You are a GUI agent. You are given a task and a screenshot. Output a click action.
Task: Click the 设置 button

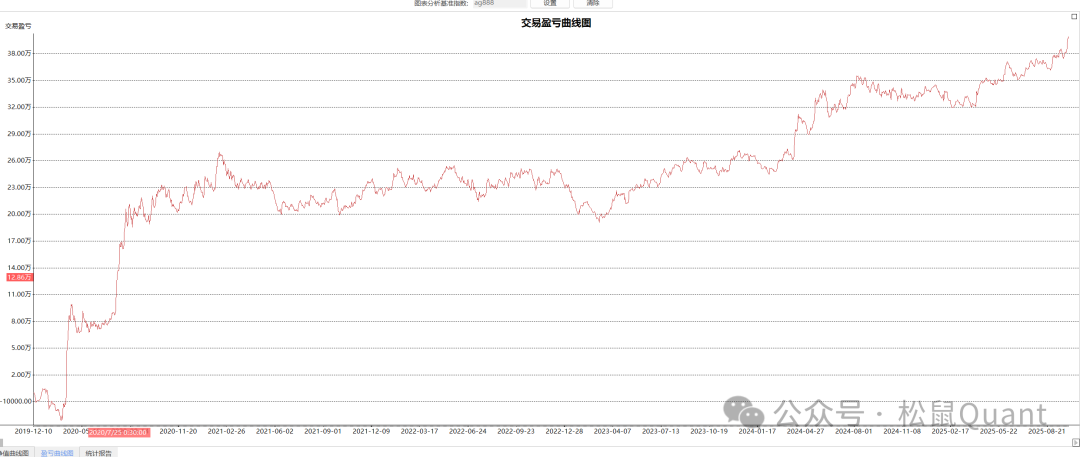pyautogui.click(x=549, y=4)
